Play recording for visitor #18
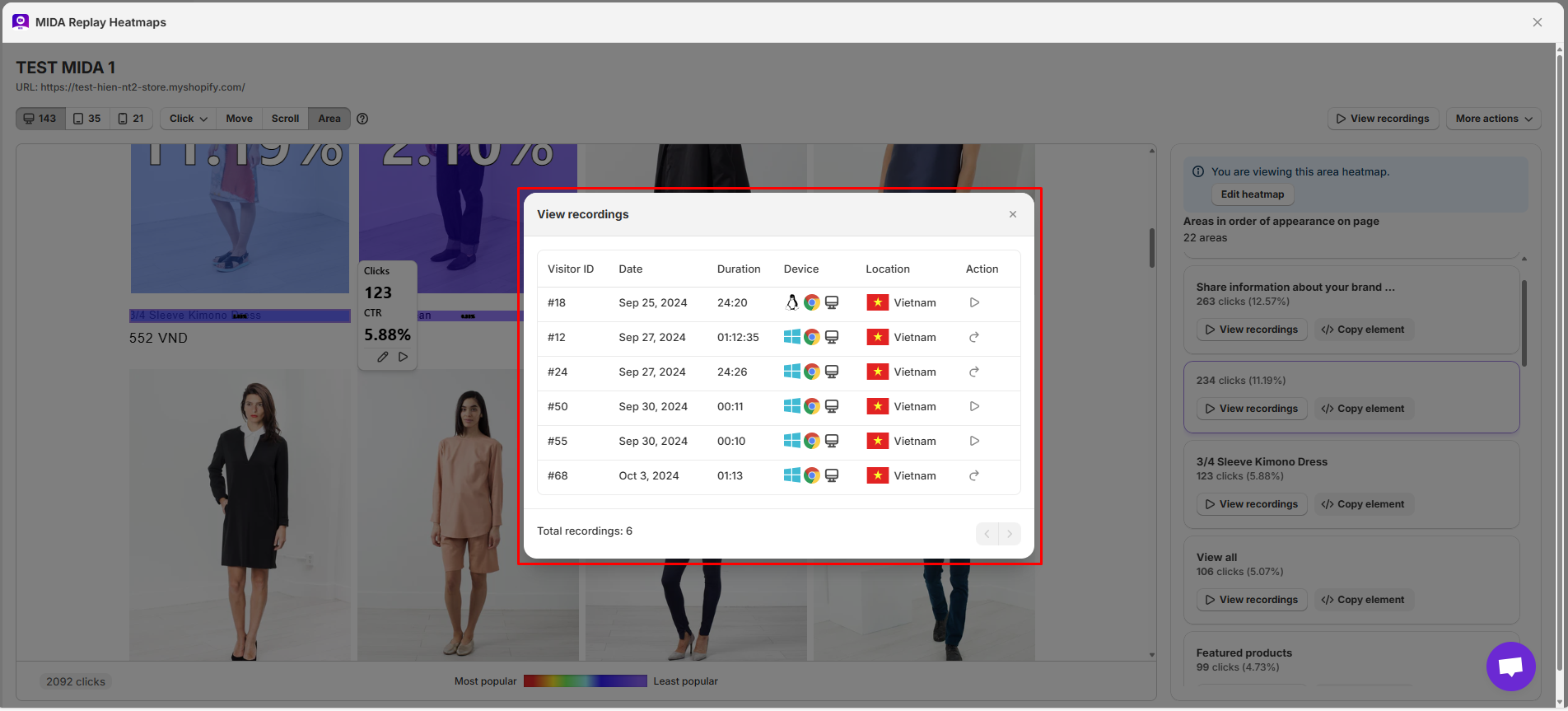This screenshot has width=1568, height=711. point(974,302)
